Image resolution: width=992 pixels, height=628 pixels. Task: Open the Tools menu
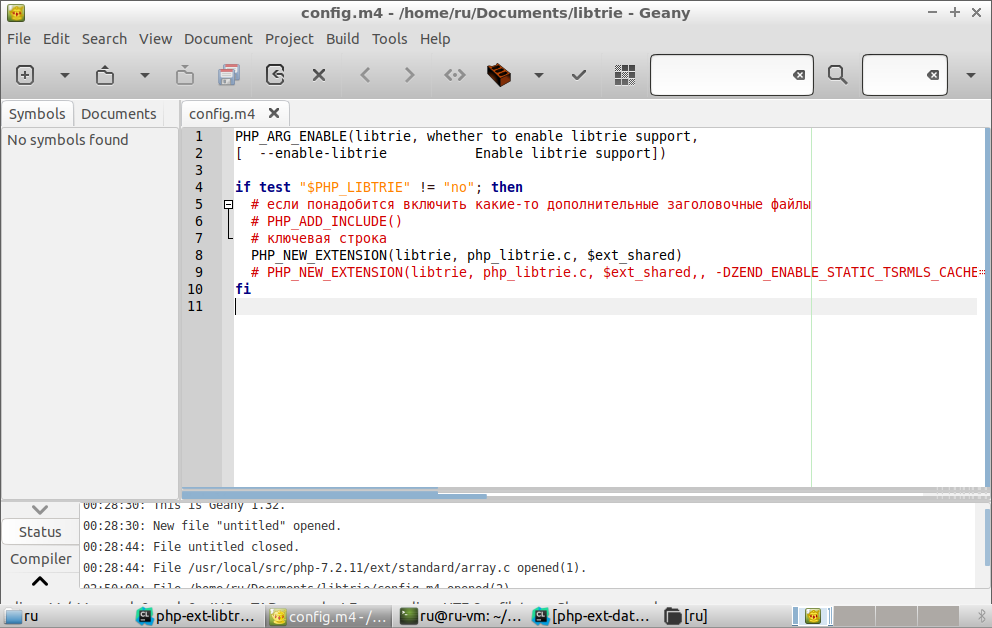pos(390,39)
